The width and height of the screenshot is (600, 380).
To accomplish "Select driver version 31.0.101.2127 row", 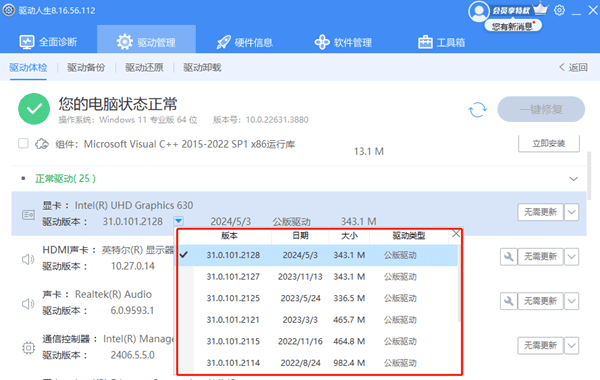I will (318, 277).
